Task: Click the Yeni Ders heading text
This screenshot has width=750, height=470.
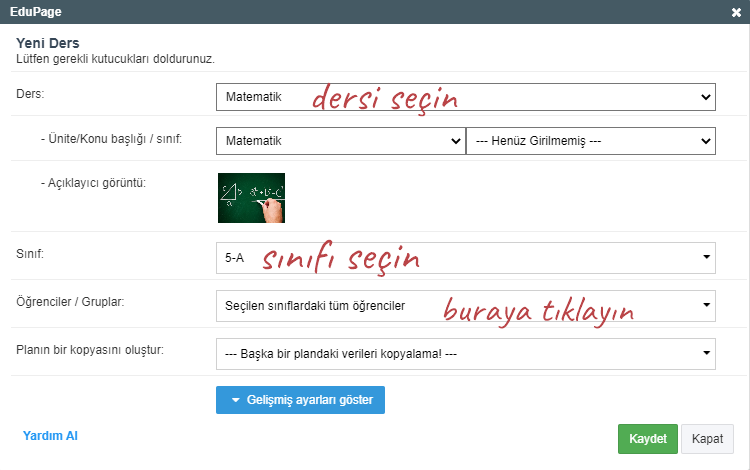Action: tap(48, 43)
